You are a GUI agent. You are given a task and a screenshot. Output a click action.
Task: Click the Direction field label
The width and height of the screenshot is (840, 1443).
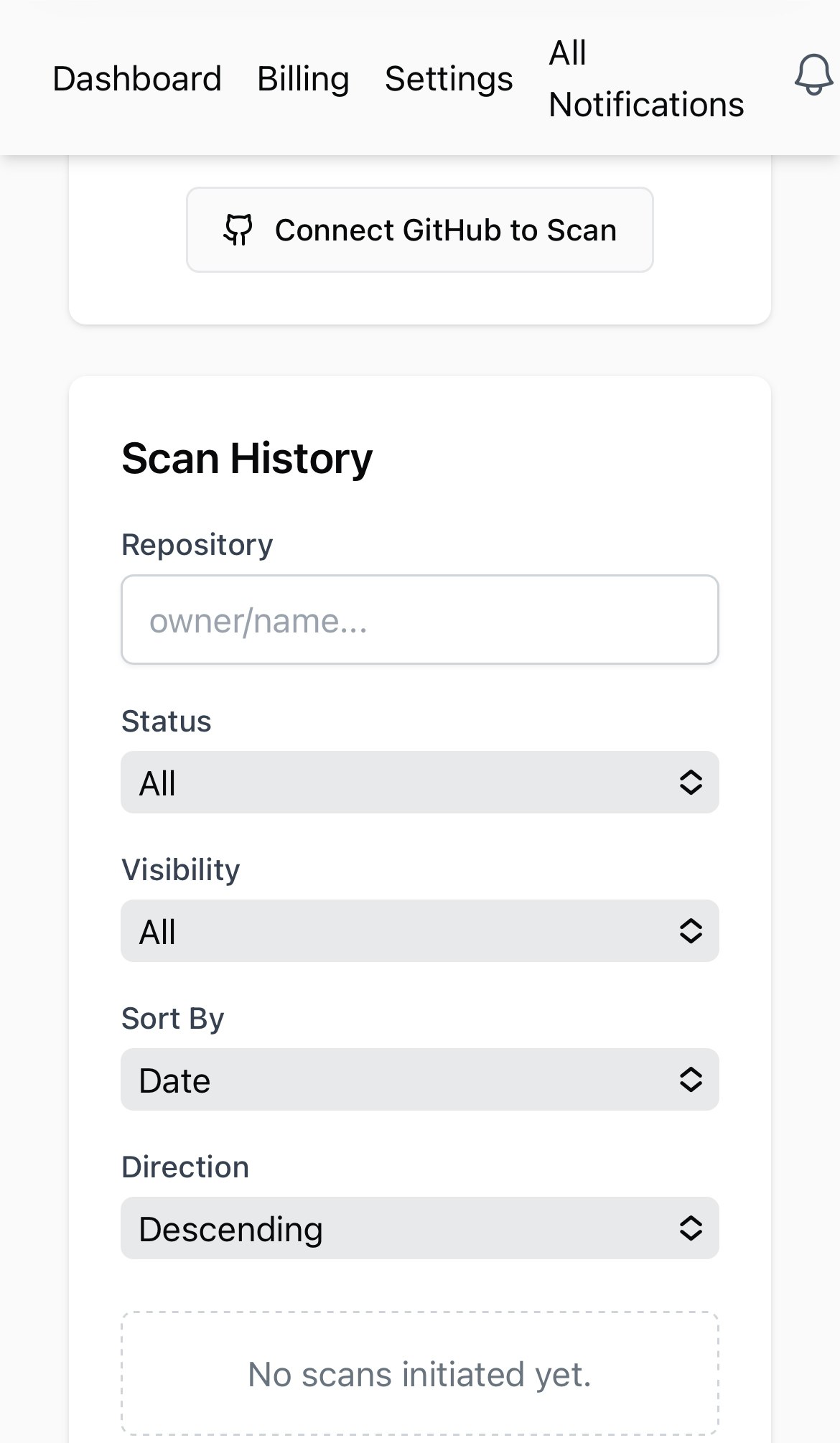pos(185,1167)
